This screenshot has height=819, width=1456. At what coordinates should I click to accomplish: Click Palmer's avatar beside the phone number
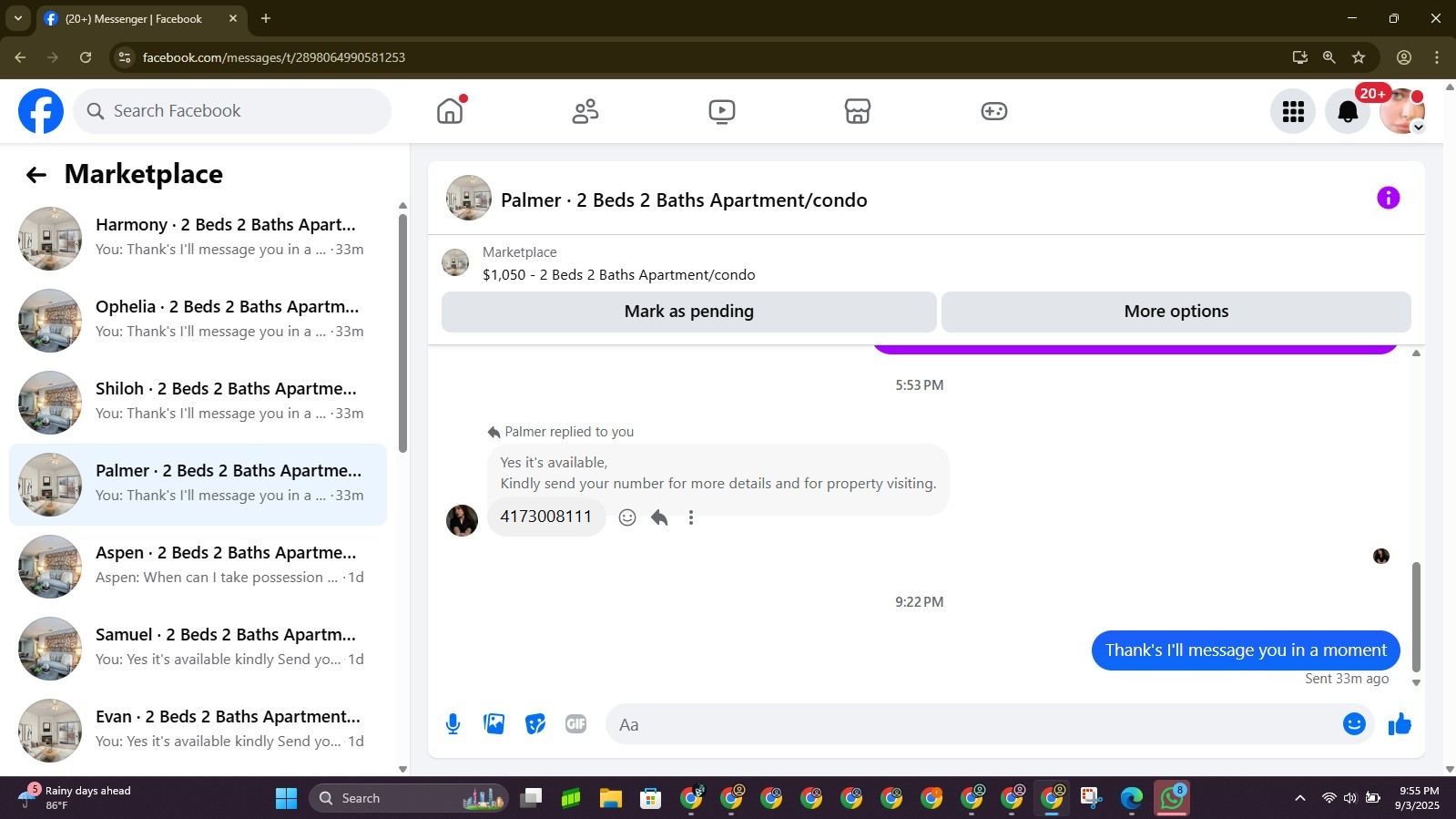pos(462,521)
